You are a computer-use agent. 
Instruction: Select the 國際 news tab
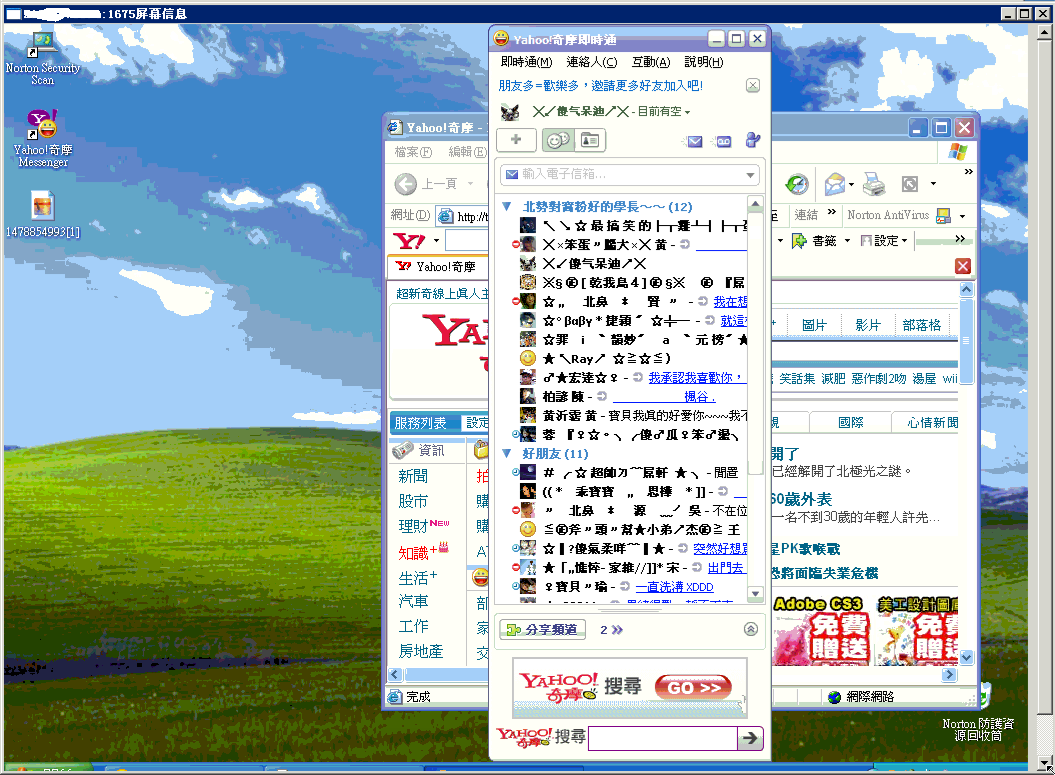click(x=850, y=422)
